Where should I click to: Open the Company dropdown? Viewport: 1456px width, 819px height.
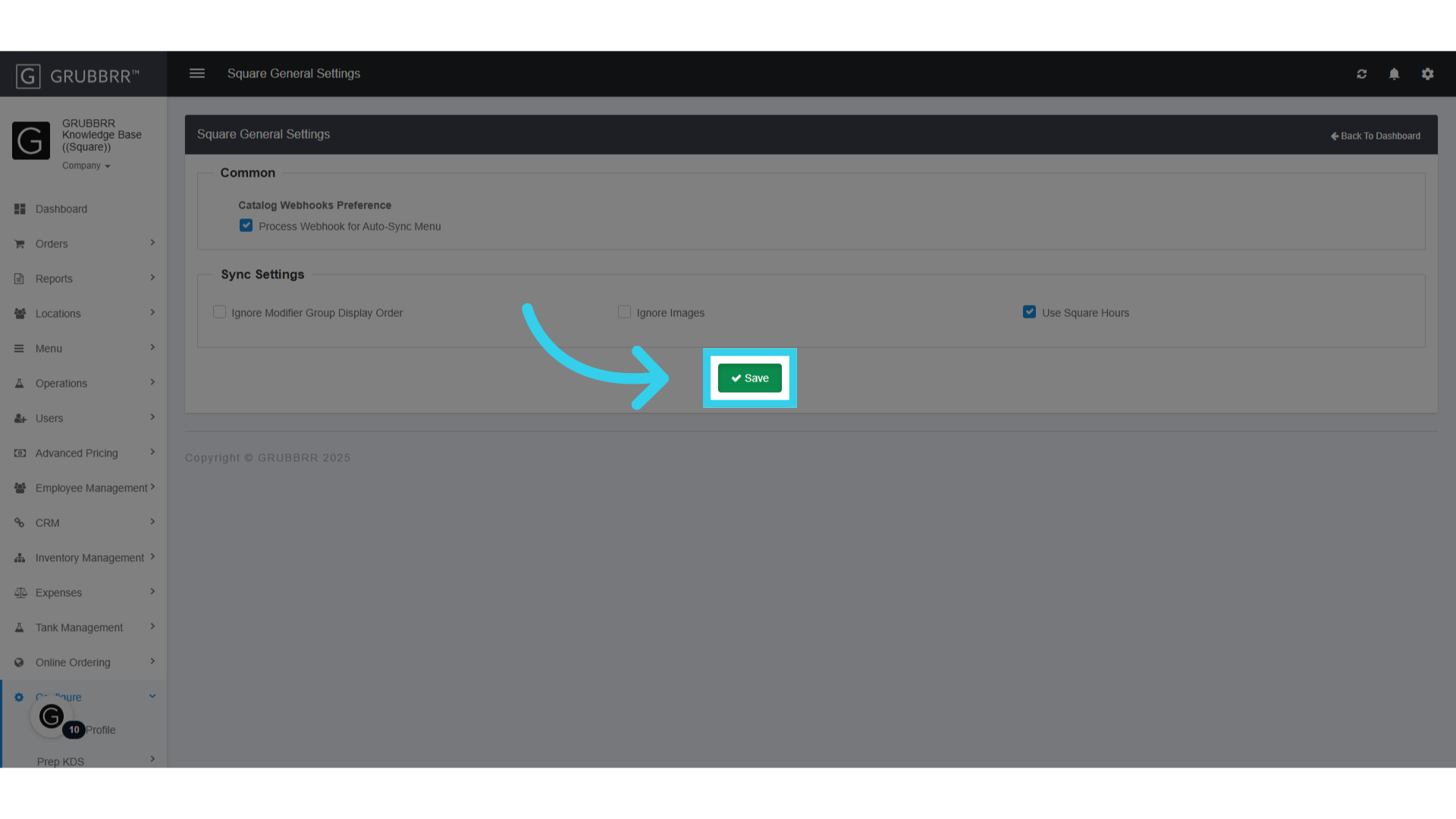tap(86, 165)
